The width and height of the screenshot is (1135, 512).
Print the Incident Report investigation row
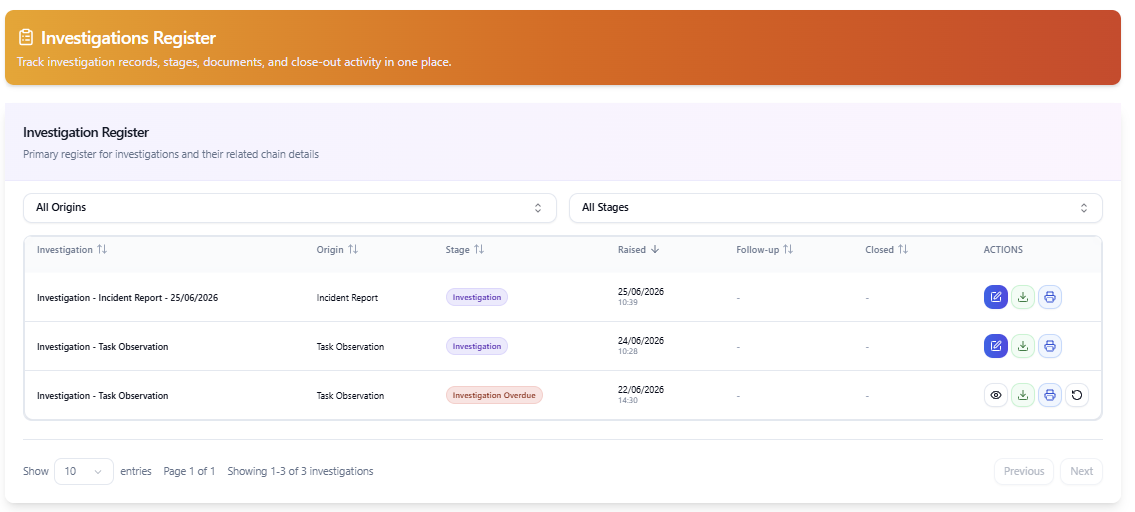coord(1050,297)
